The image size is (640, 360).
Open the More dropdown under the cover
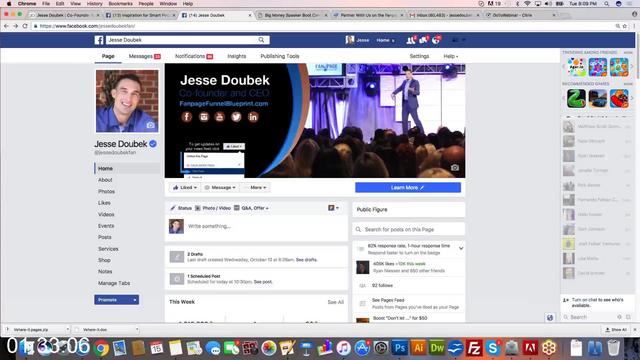pyautogui.click(x=256, y=187)
